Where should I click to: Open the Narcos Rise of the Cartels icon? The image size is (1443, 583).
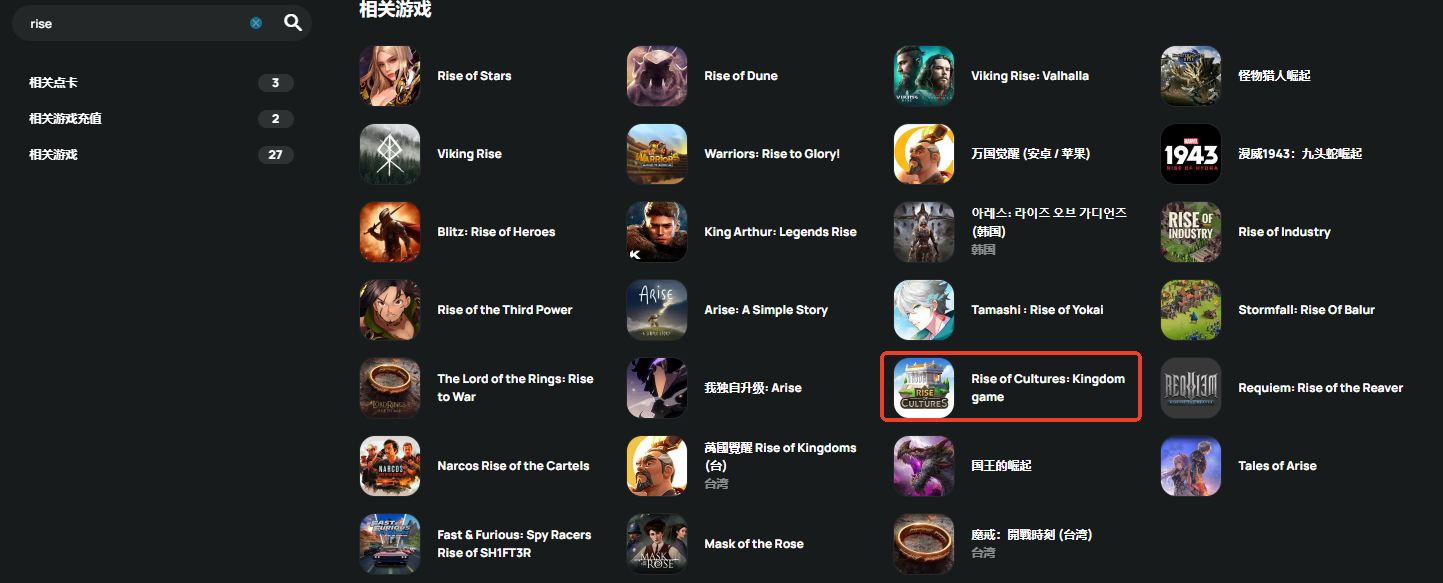point(390,466)
